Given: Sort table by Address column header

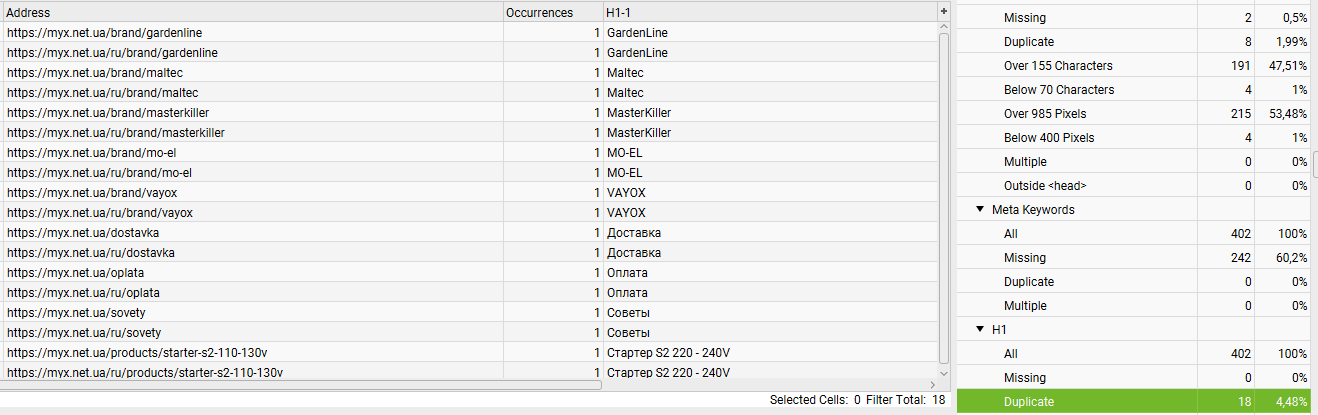Looking at the screenshot, I should (252, 12).
